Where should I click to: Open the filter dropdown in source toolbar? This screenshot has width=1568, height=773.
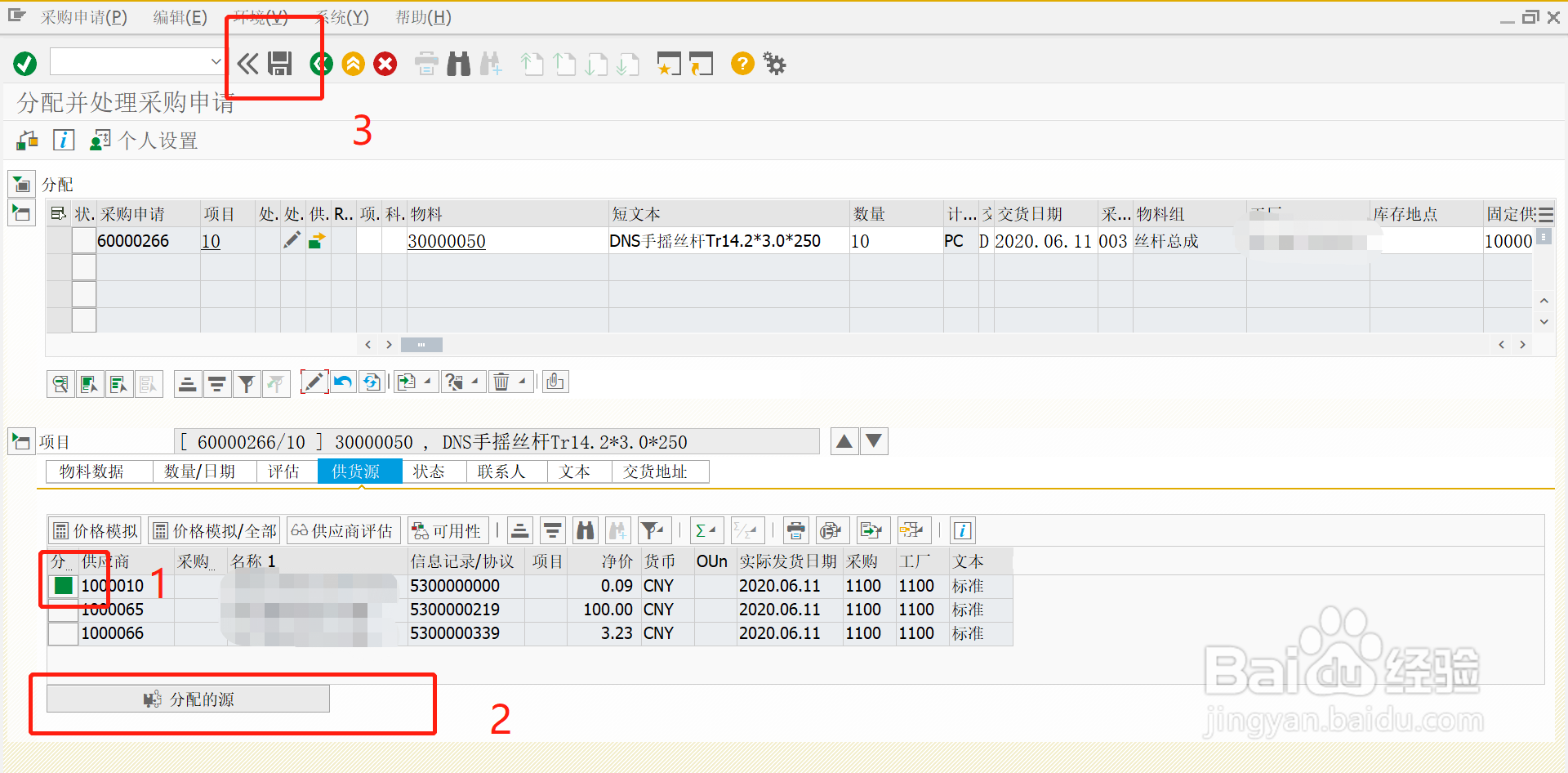654,531
